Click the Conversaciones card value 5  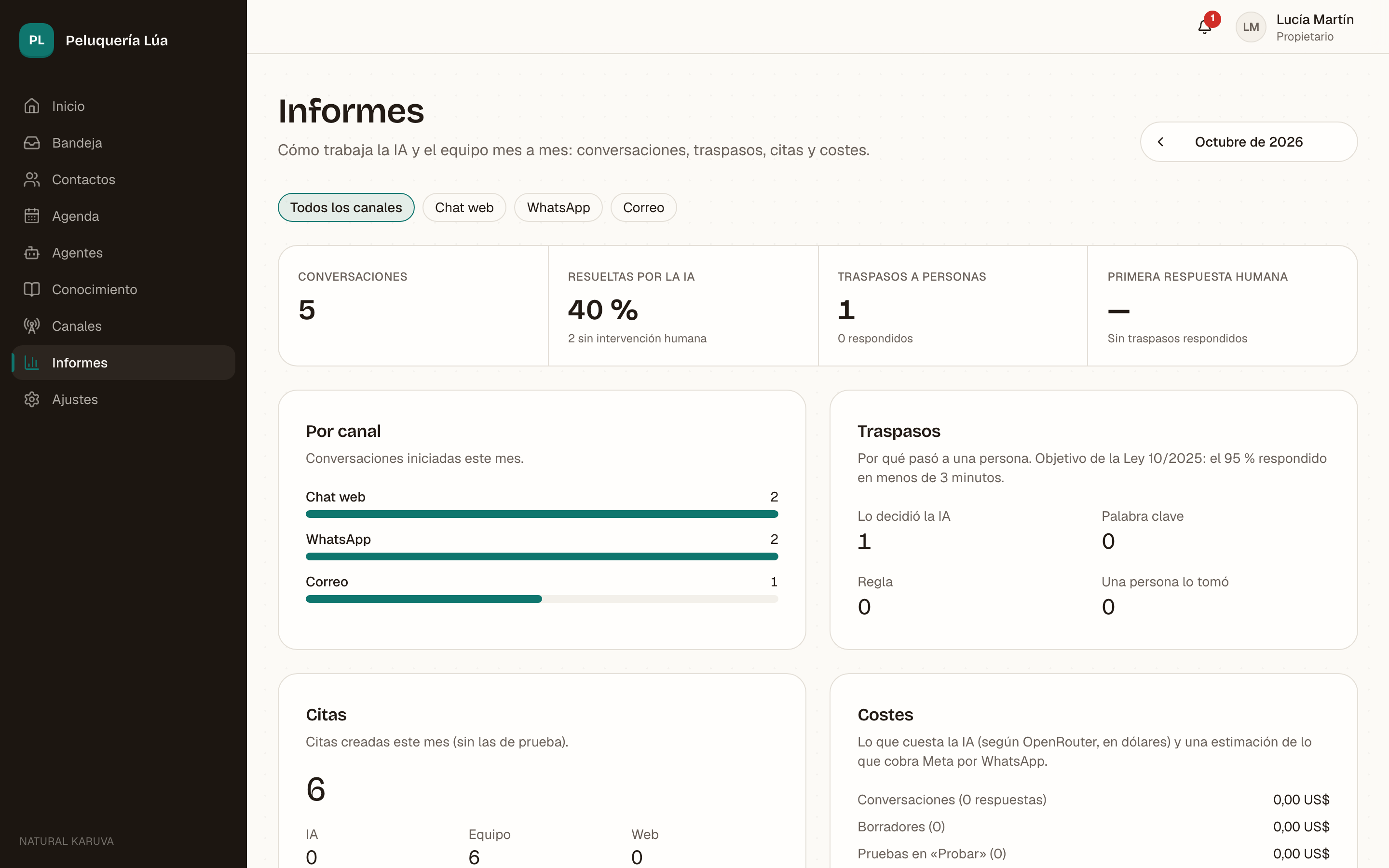[x=307, y=310]
